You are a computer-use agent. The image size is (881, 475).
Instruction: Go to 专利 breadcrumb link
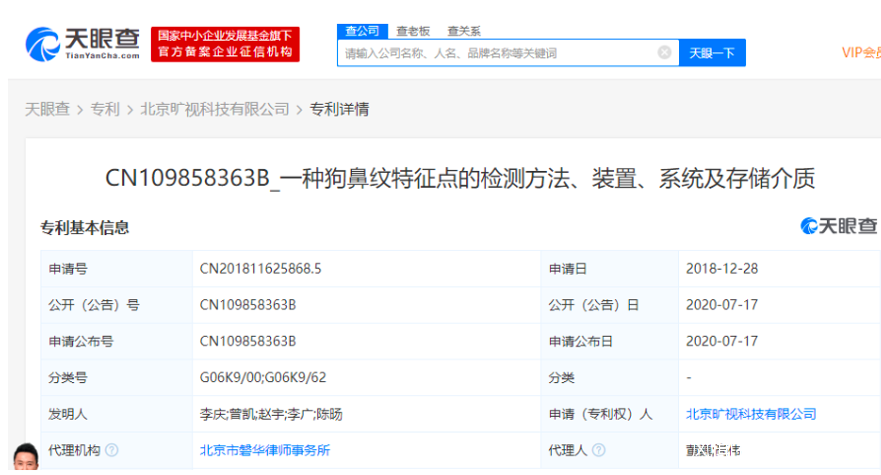(x=105, y=108)
